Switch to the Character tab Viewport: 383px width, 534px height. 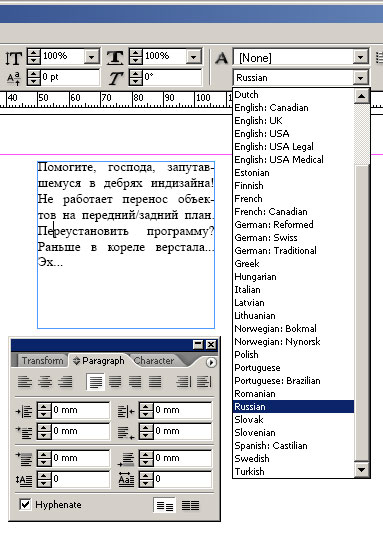pos(154,361)
